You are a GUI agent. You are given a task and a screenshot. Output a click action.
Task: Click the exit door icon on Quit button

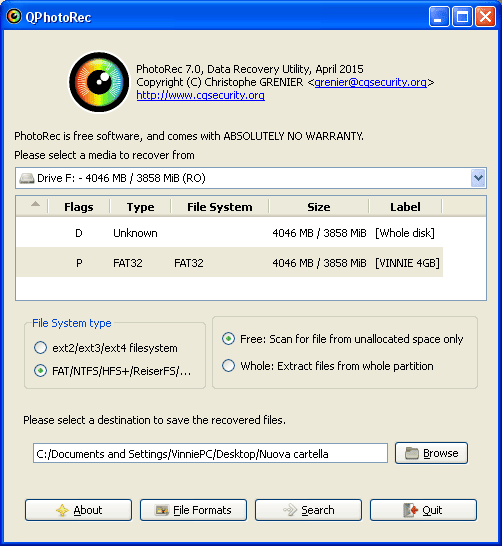point(410,510)
